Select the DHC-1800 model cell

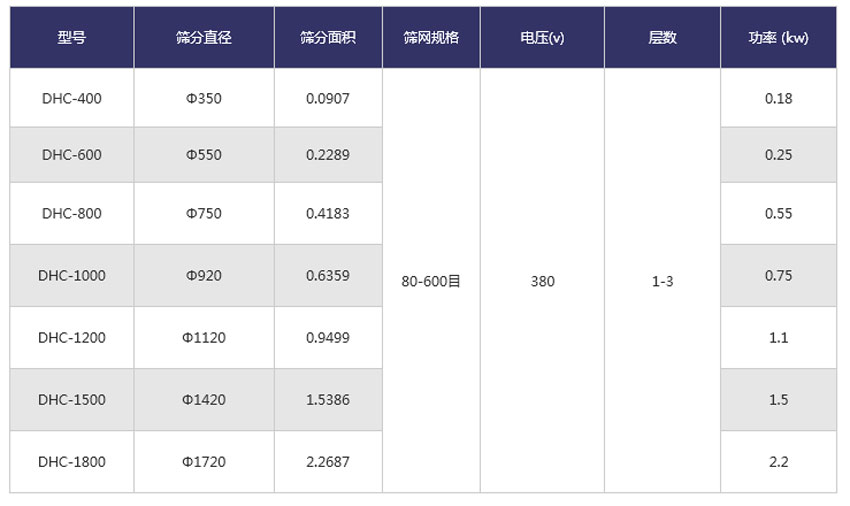tap(72, 461)
